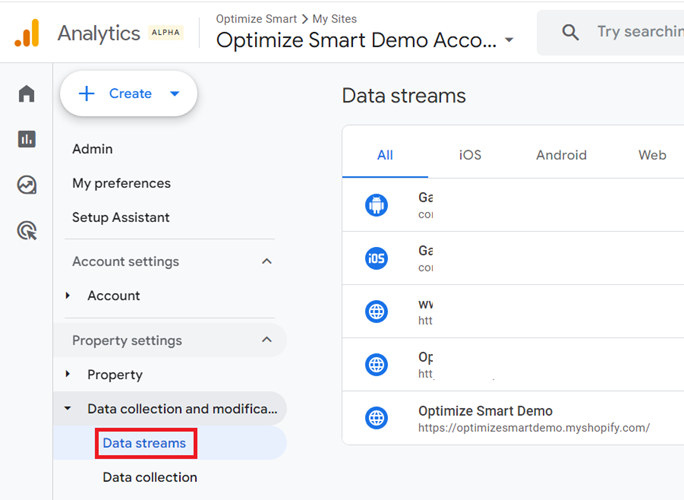Open My preferences menu item
The image size is (684, 500).
point(121,183)
